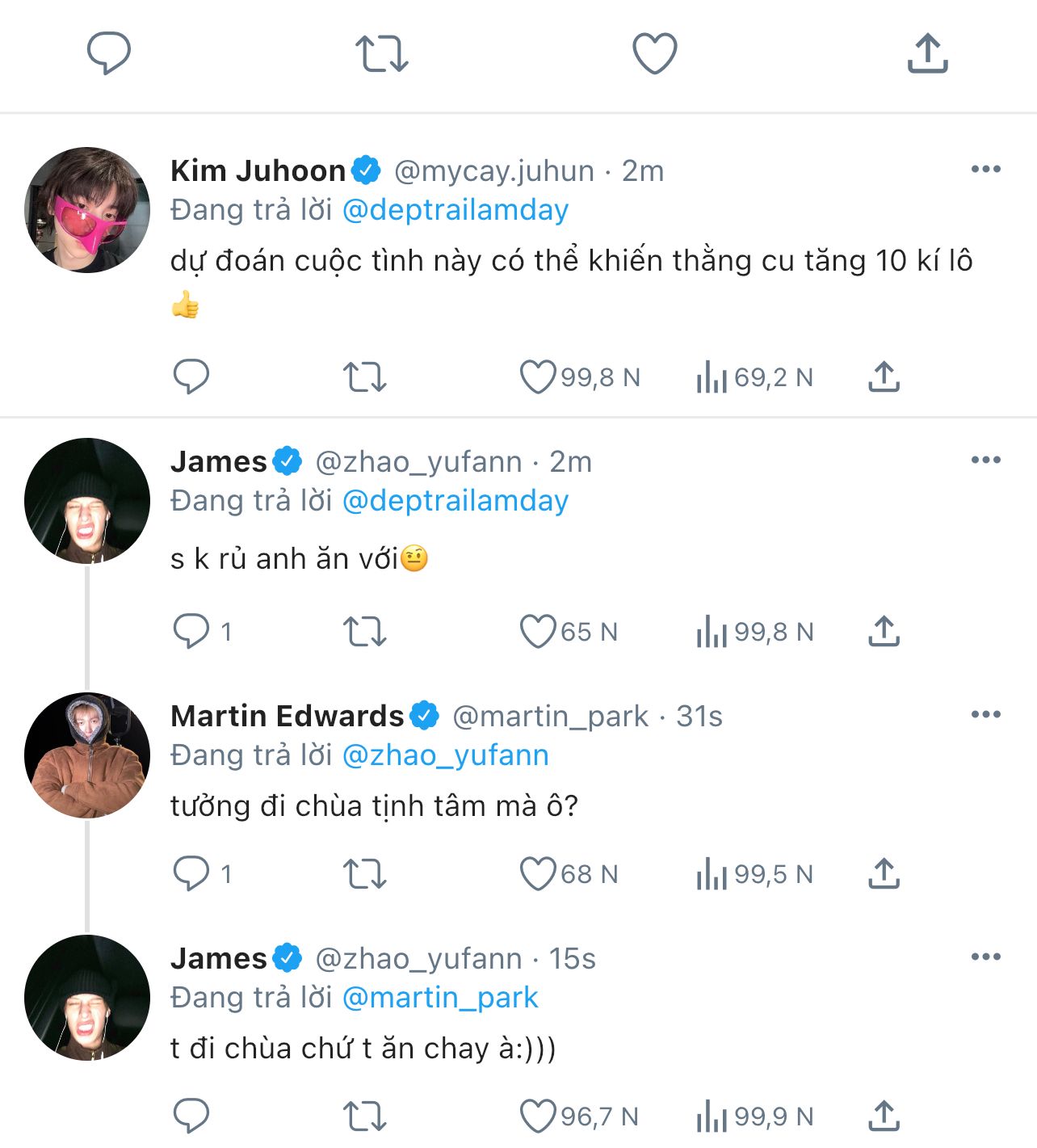The width and height of the screenshot is (1037, 1148).
Task: Open more options on Martin Edwards' tweet
Action: tap(985, 714)
